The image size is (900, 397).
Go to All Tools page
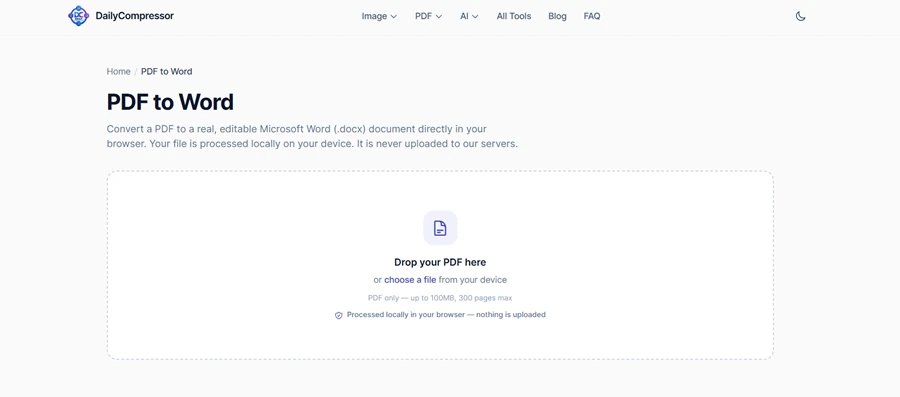coord(514,16)
